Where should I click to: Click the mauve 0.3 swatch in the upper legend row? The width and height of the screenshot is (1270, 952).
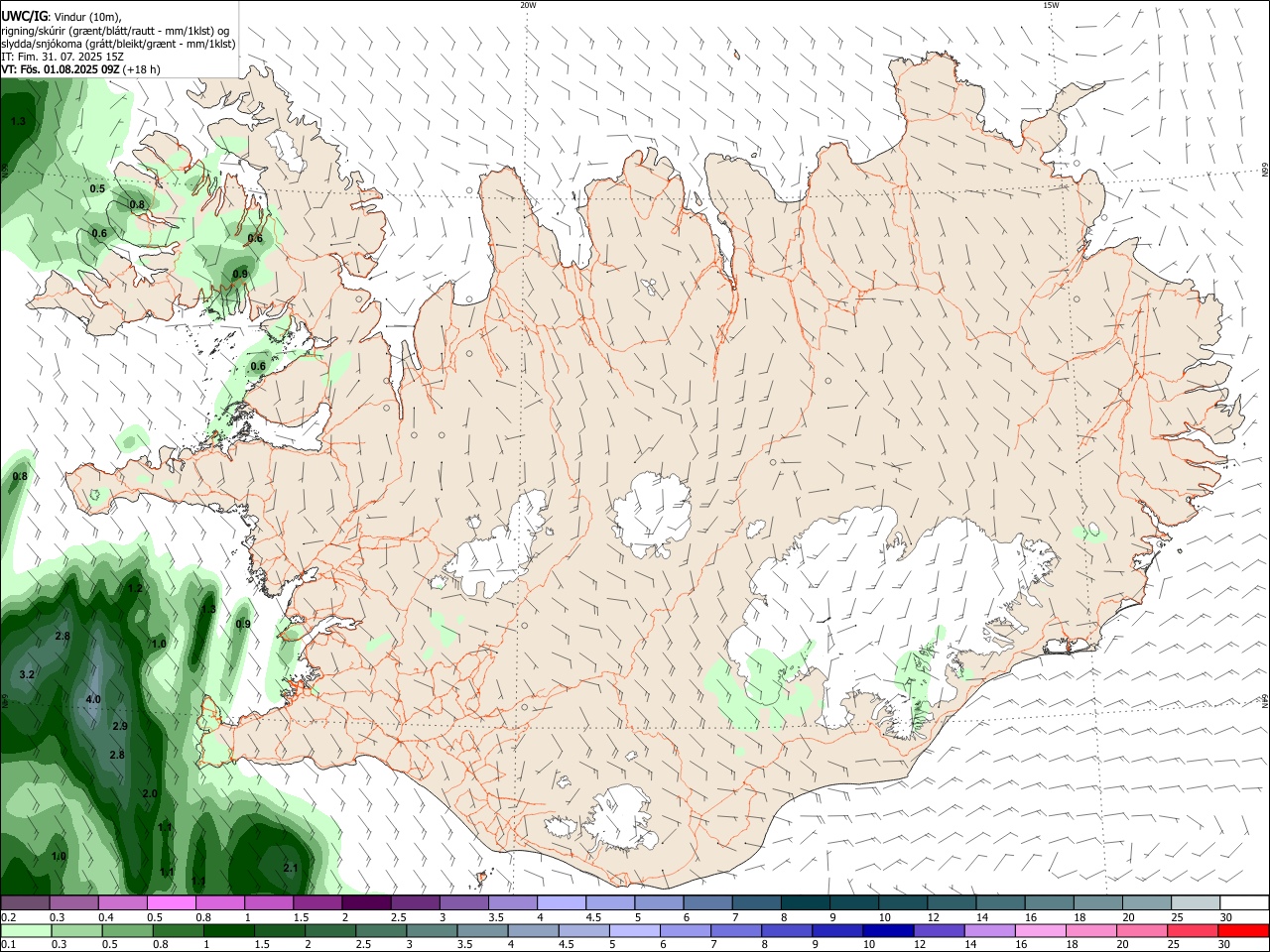[73, 902]
